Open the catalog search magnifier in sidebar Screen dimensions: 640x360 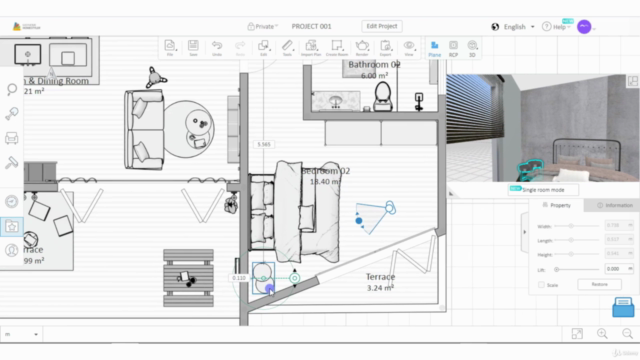point(12,89)
